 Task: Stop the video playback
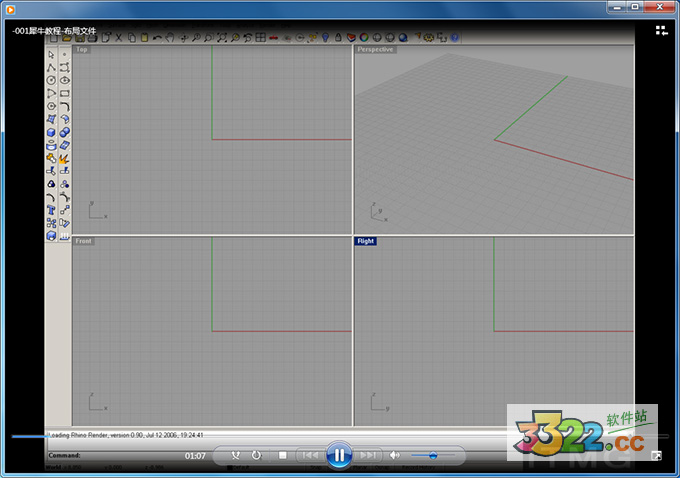[283, 455]
